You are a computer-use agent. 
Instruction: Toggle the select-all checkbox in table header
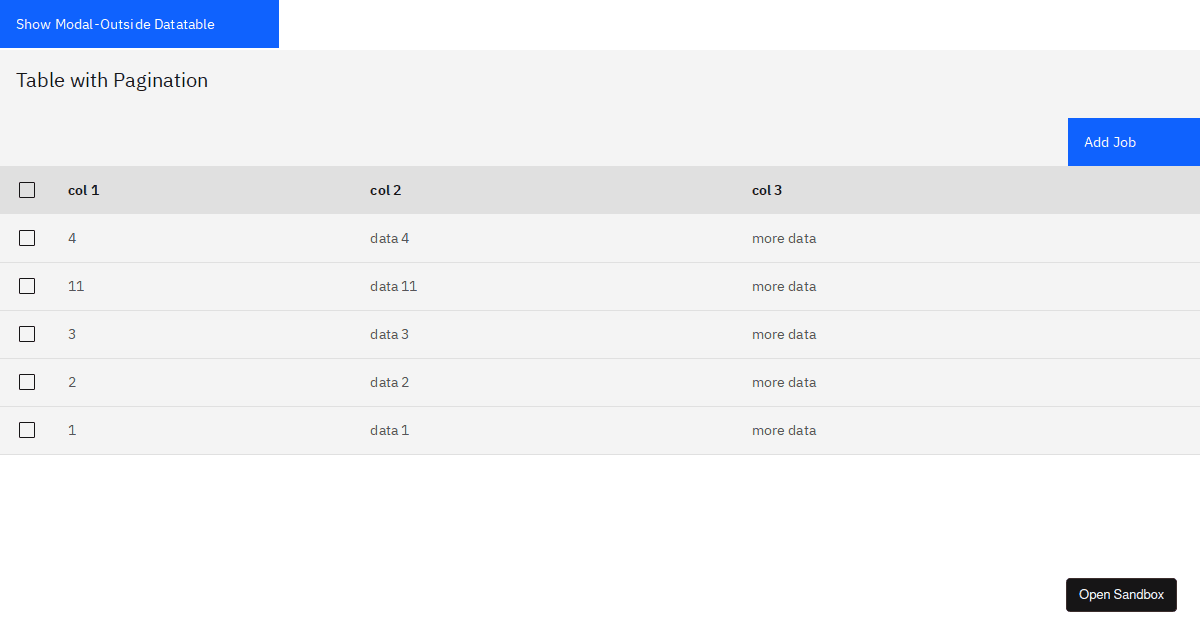[27, 190]
